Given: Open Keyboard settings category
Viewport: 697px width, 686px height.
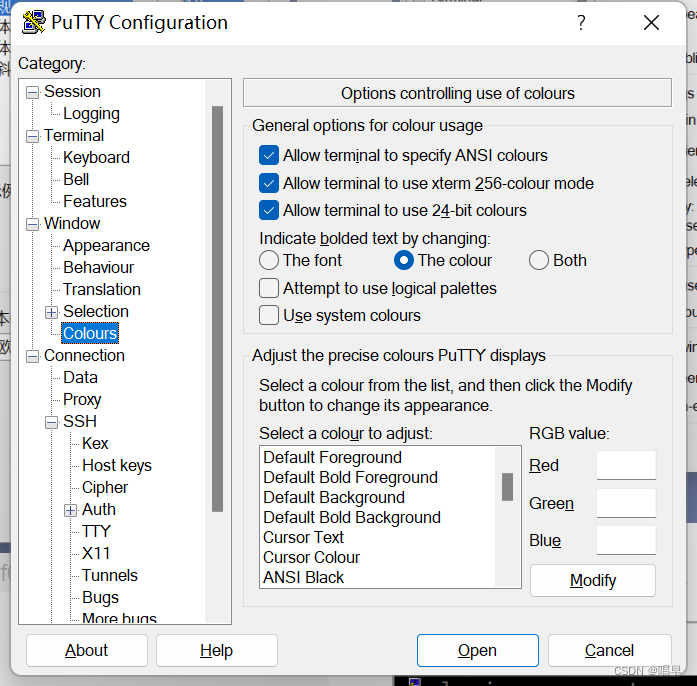Looking at the screenshot, I should (96, 157).
